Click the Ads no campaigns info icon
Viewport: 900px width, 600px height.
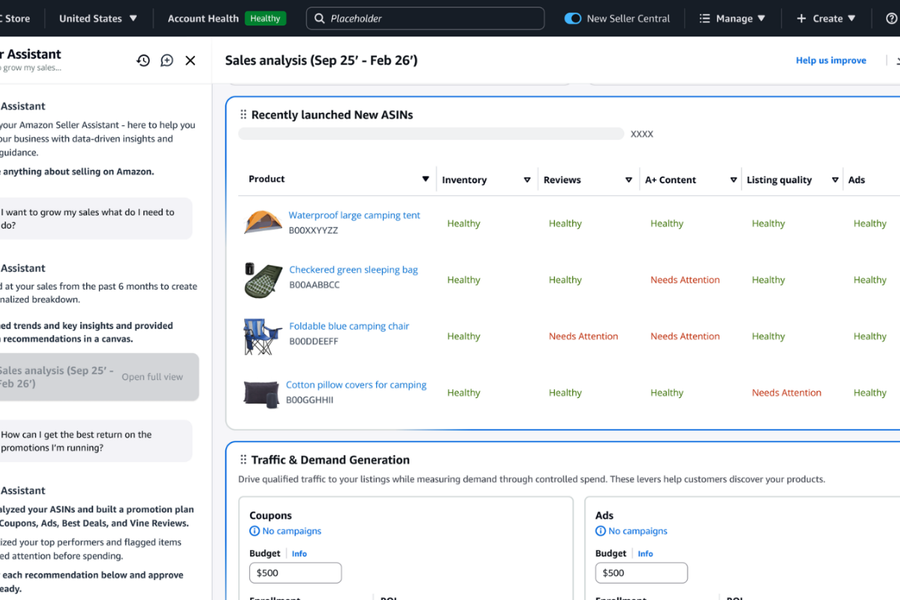coord(600,531)
